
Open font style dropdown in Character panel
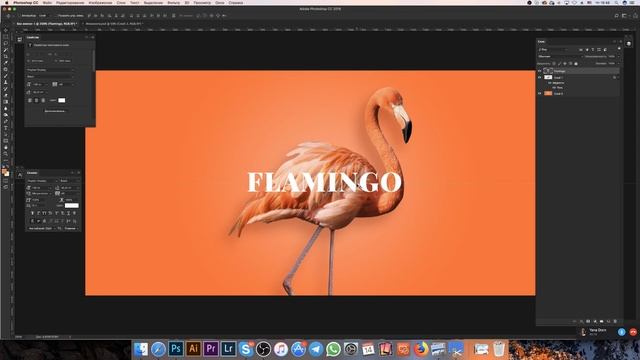70,181
